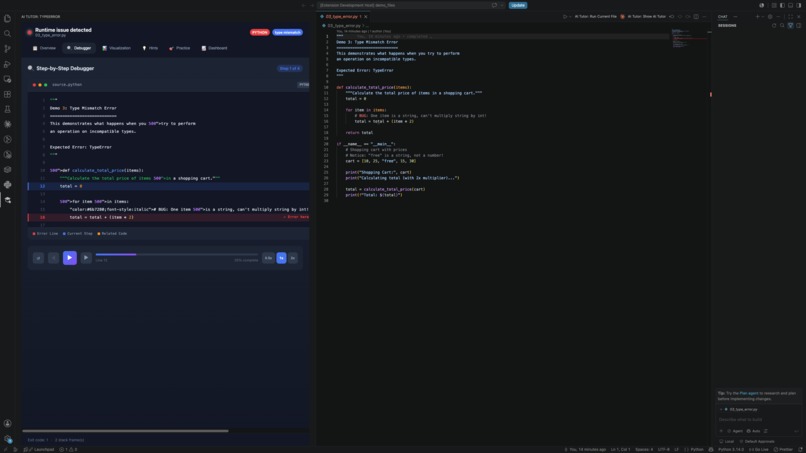The width and height of the screenshot is (806, 453).
Task: Toggle the secondary side bar layout icon
Action: point(799,5)
